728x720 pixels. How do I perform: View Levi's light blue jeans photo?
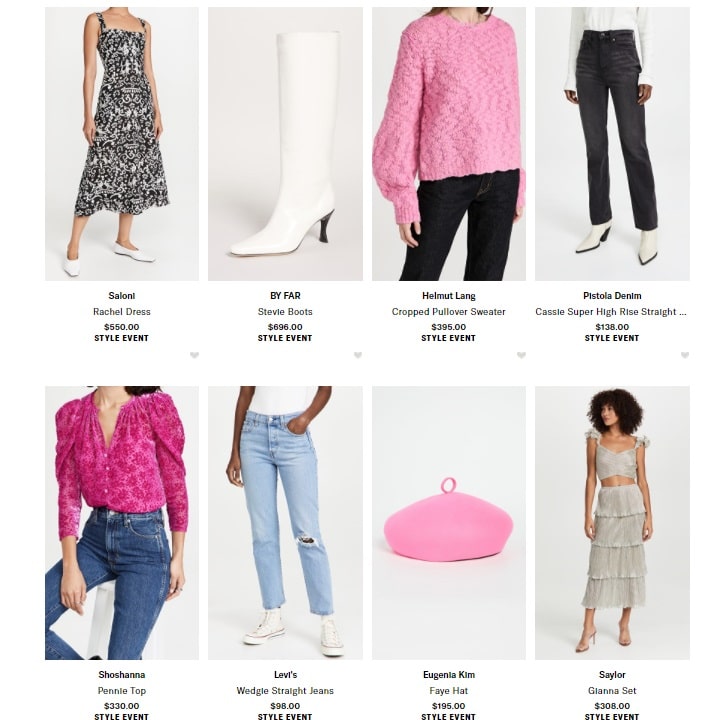point(285,523)
